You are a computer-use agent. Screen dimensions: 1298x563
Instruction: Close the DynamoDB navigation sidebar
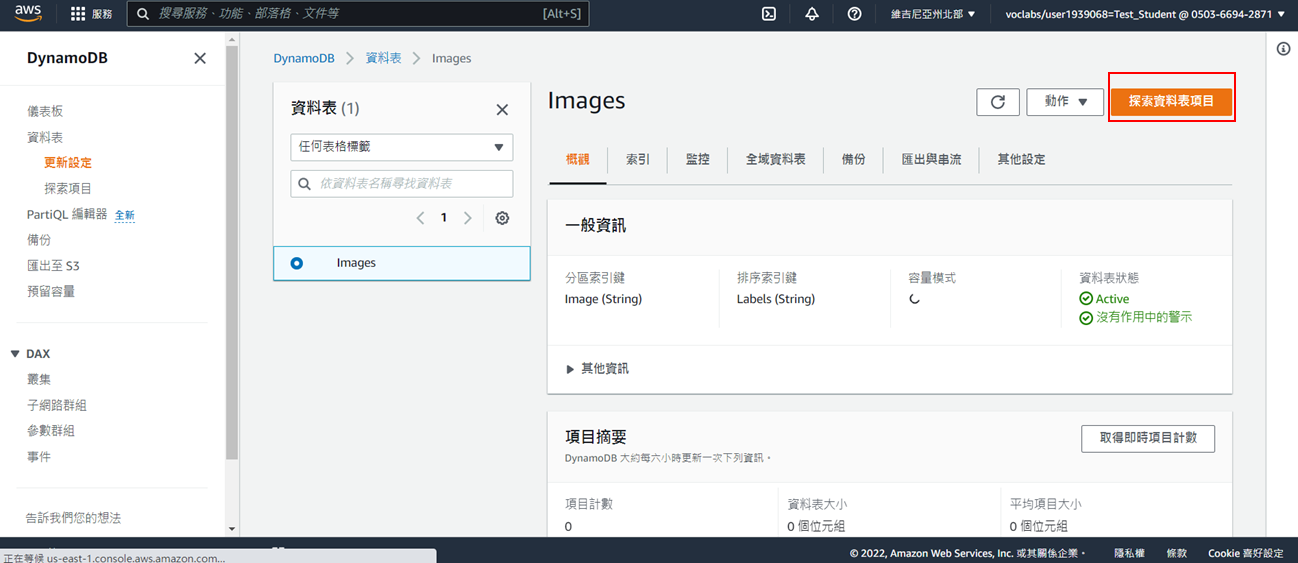pos(200,58)
